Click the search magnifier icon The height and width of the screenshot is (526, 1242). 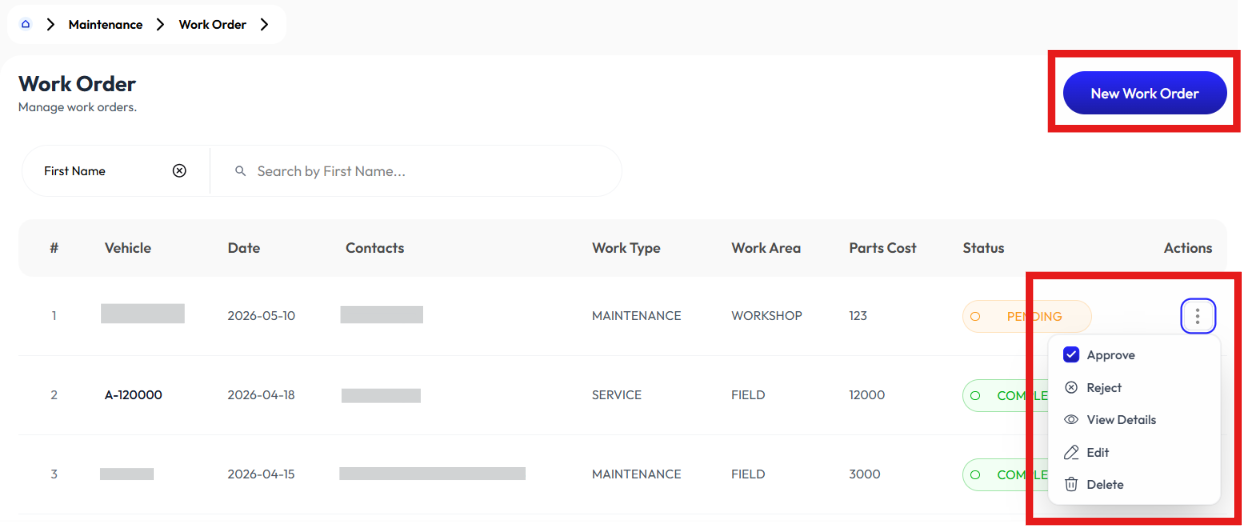(x=240, y=171)
